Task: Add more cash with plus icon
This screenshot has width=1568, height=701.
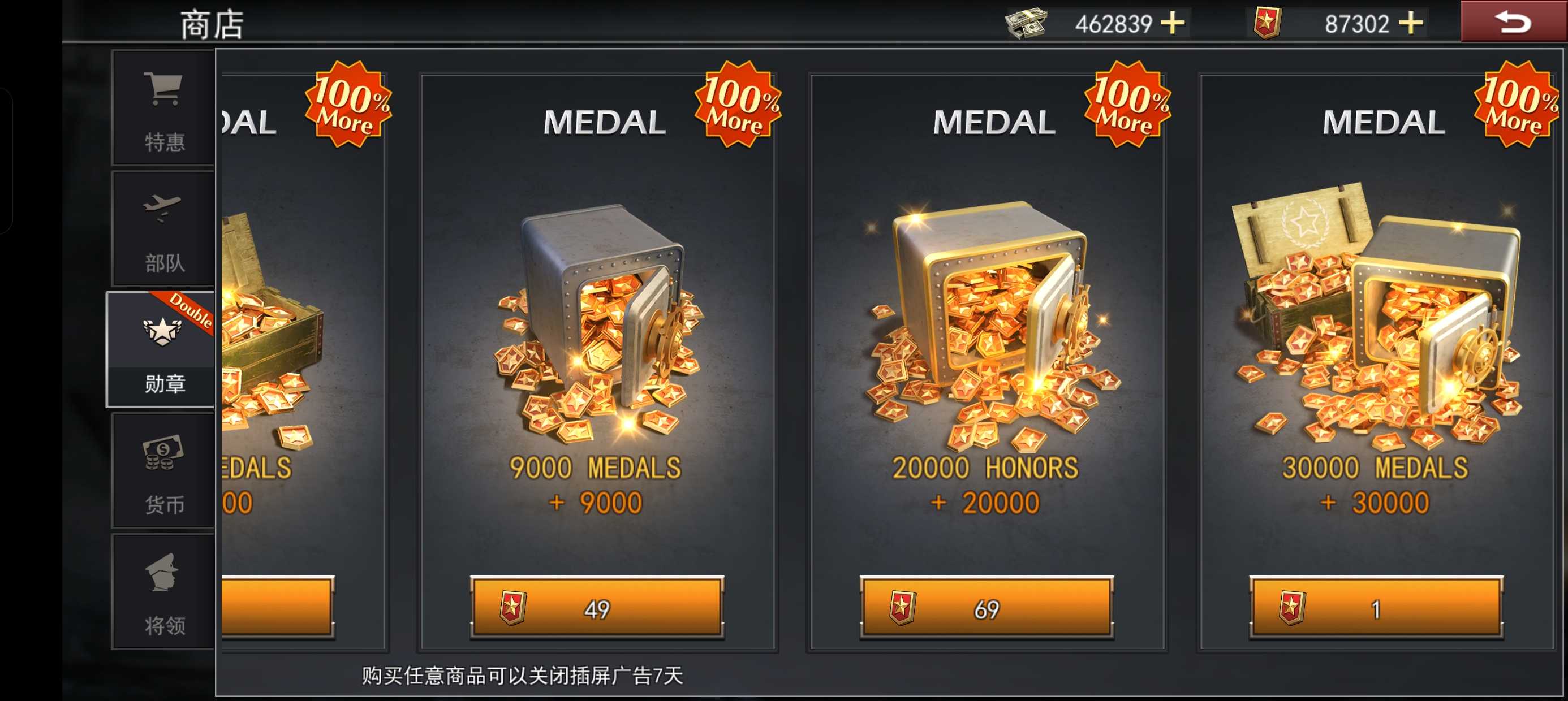Action: [1171, 24]
